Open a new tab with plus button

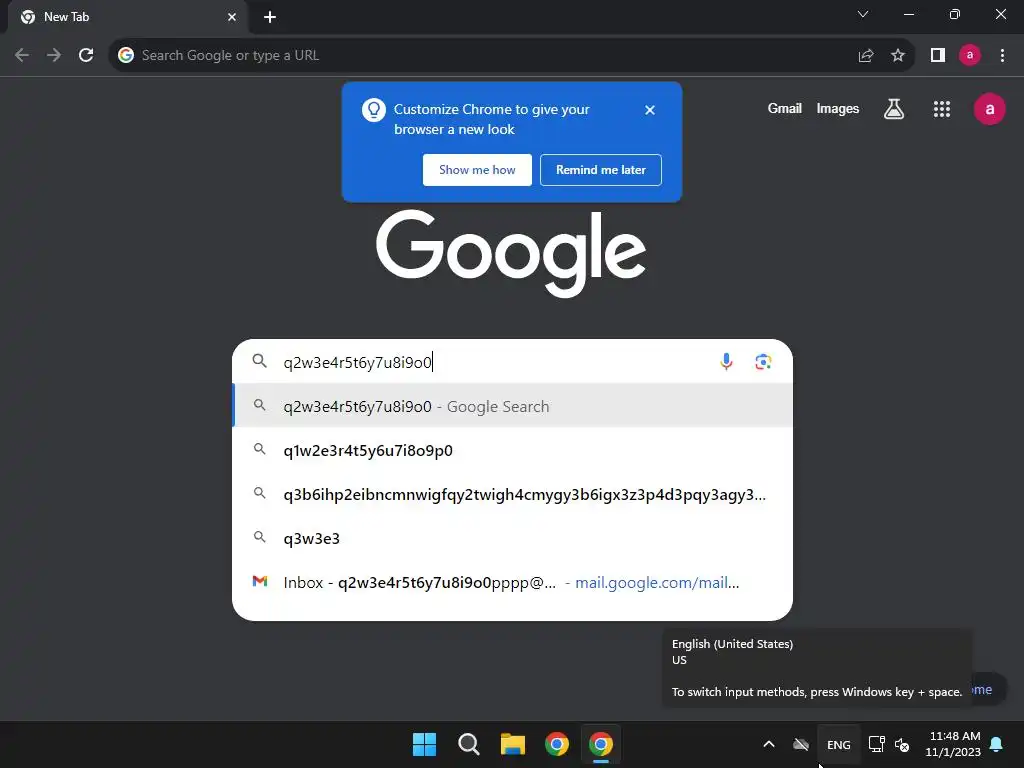[270, 17]
